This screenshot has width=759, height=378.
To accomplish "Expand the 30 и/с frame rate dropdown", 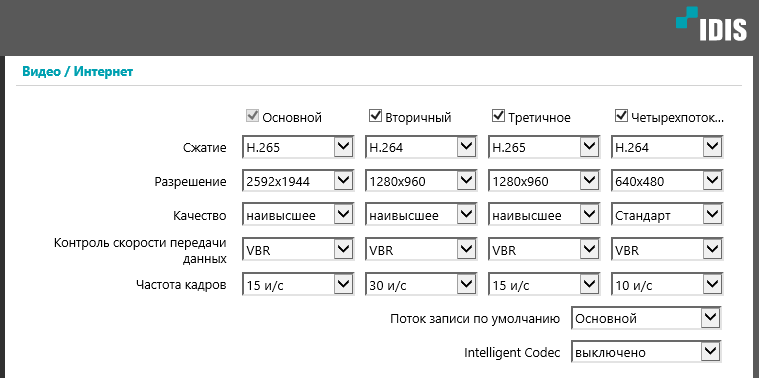I will (x=421, y=284).
